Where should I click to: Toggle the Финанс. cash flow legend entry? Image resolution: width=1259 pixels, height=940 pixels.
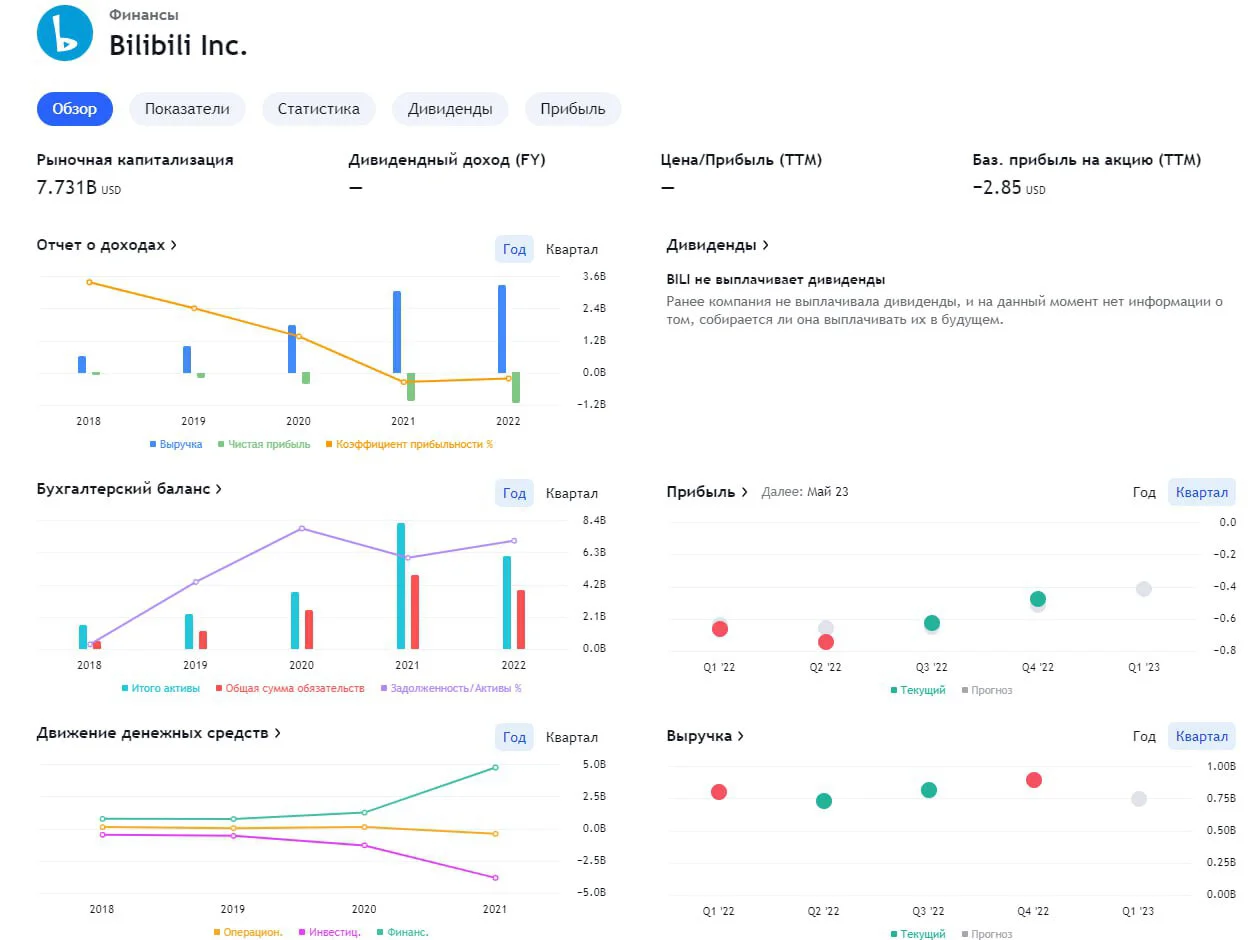[402, 932]
